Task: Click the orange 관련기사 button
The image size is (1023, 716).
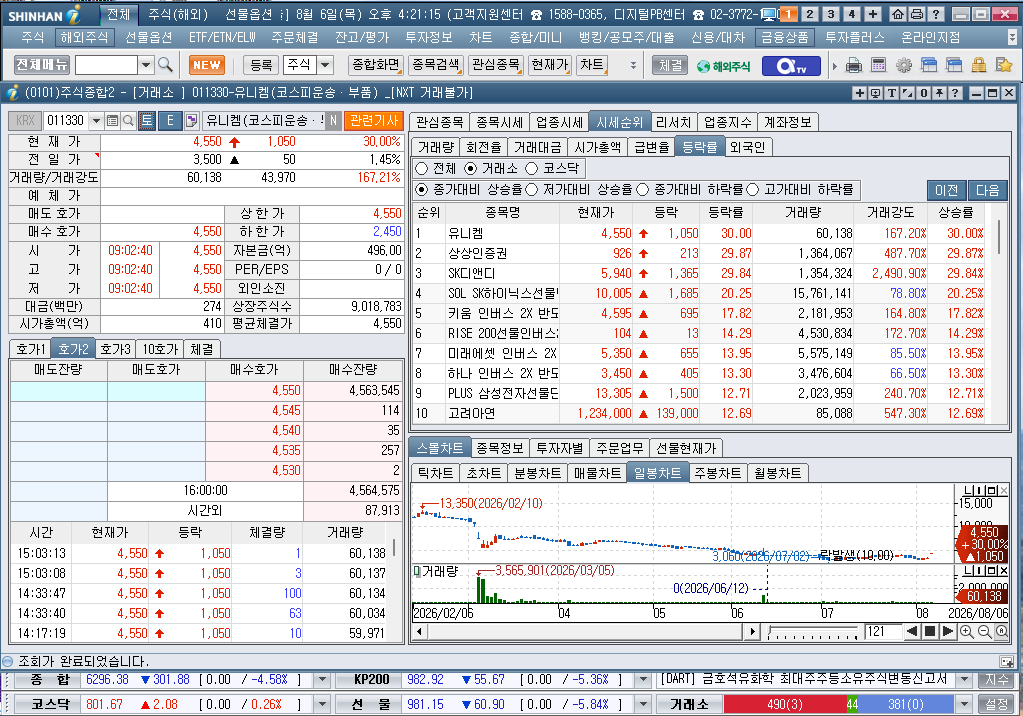Action: (x=373, y=120)
